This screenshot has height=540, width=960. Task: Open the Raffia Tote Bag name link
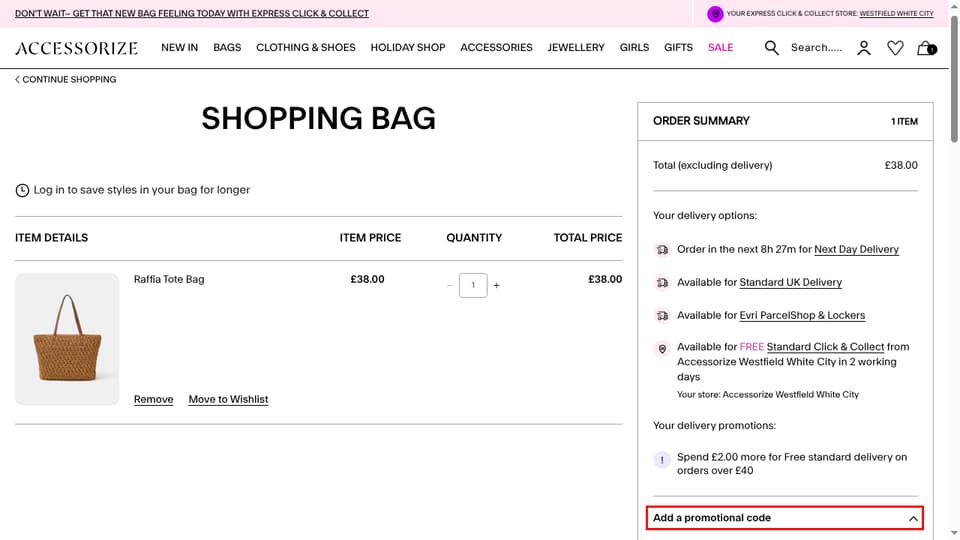point(169,279)
